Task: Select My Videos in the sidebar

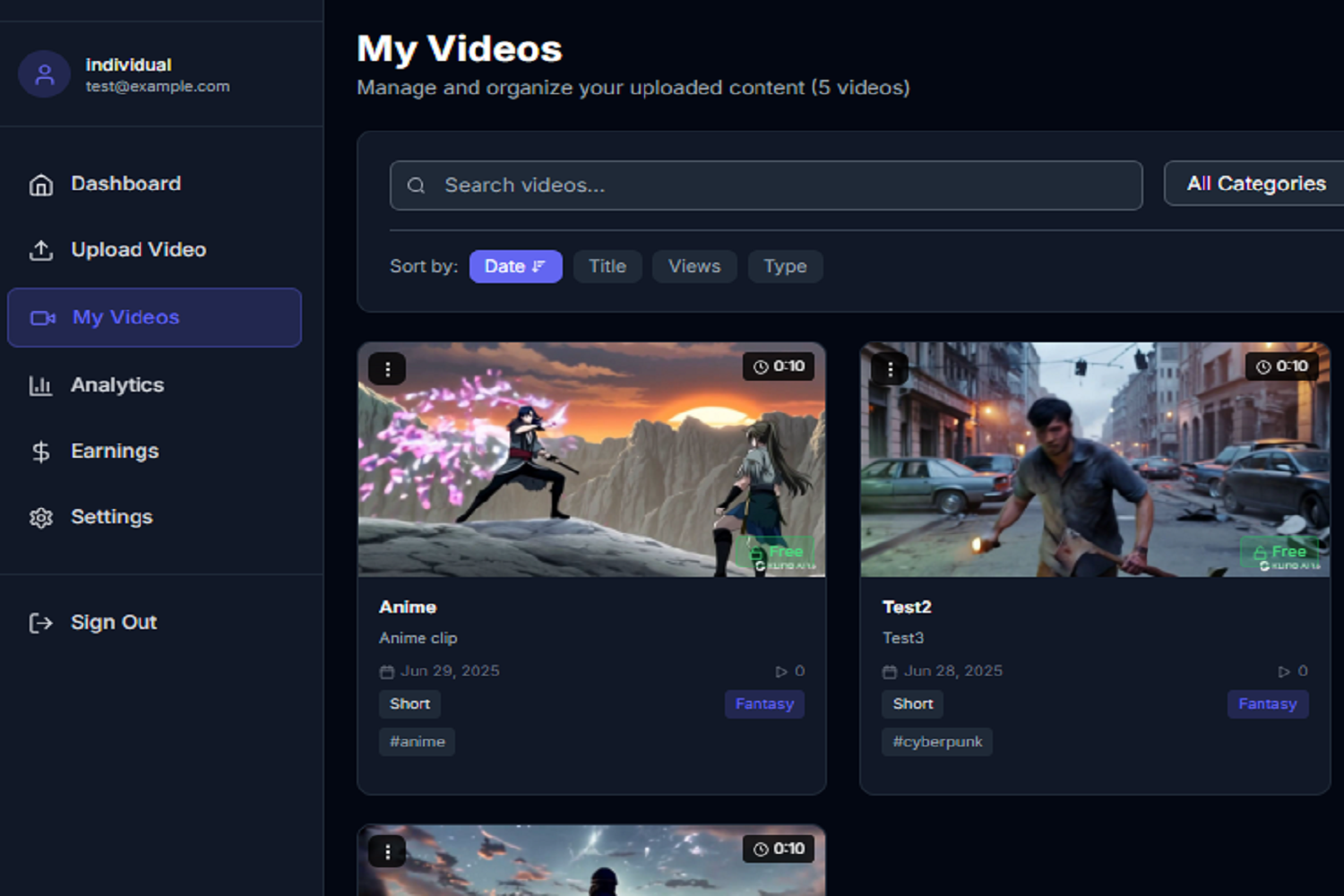Action: click(154, 317)
